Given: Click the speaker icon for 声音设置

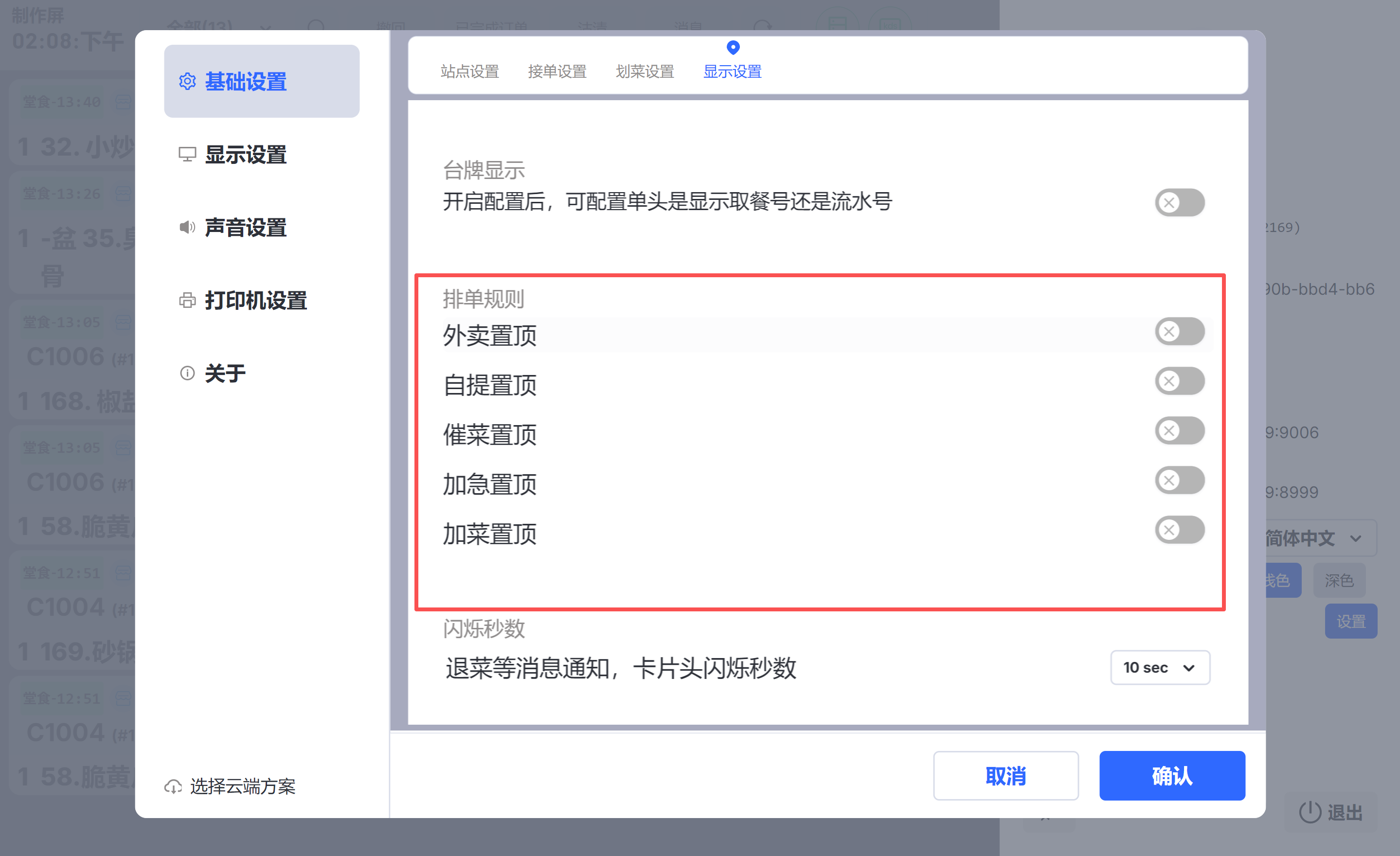Looking at the screenshot, I should pyautogui.click(x=187, y=227).
